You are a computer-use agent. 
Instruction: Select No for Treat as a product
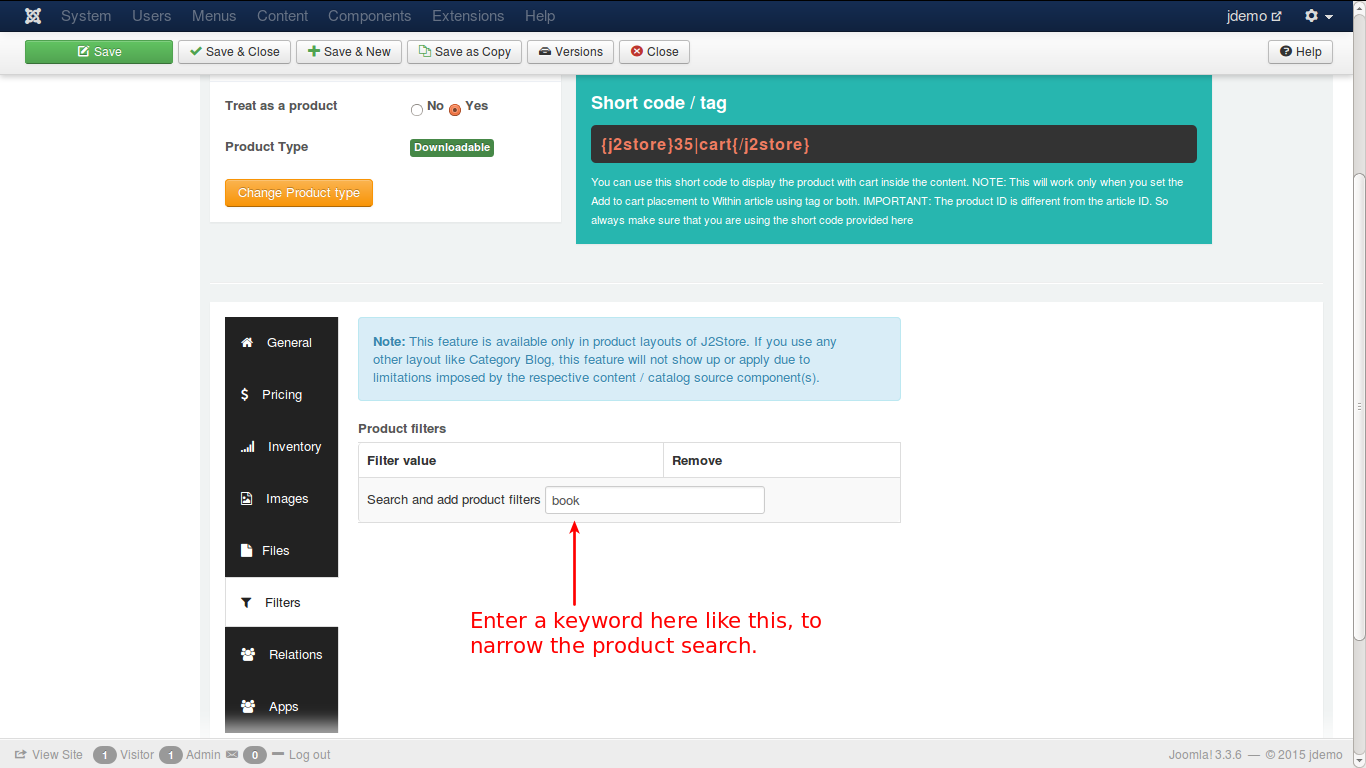(417, 109)
